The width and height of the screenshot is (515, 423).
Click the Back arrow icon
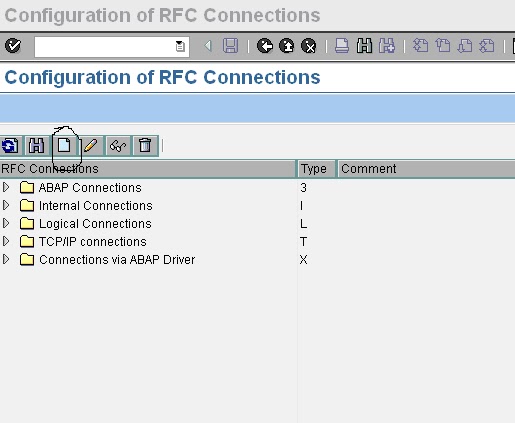[x=265, y=46]
